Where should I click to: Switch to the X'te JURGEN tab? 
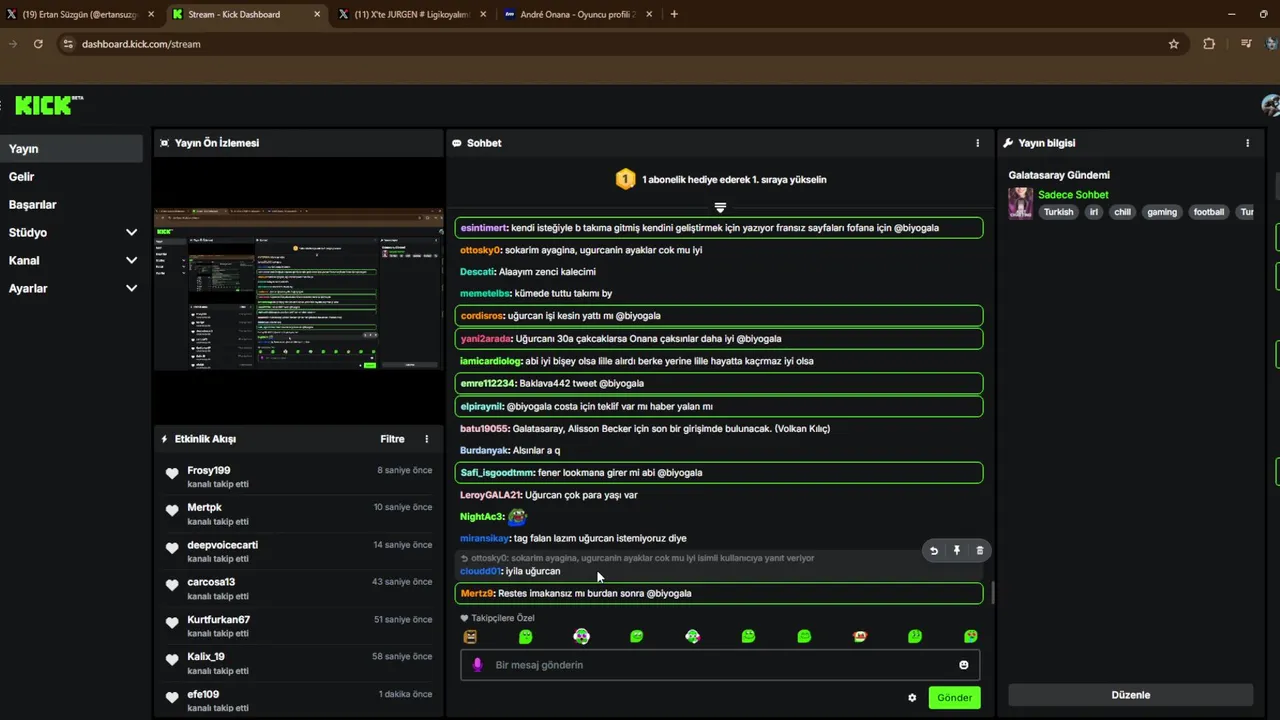(411, 14)
